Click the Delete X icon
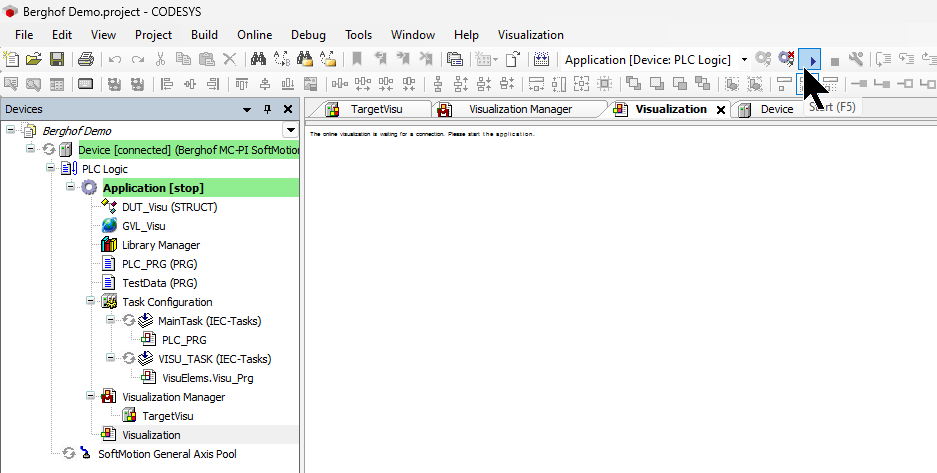Image resolution: width=937 pixels, height=473 pixels. (229, 59)
